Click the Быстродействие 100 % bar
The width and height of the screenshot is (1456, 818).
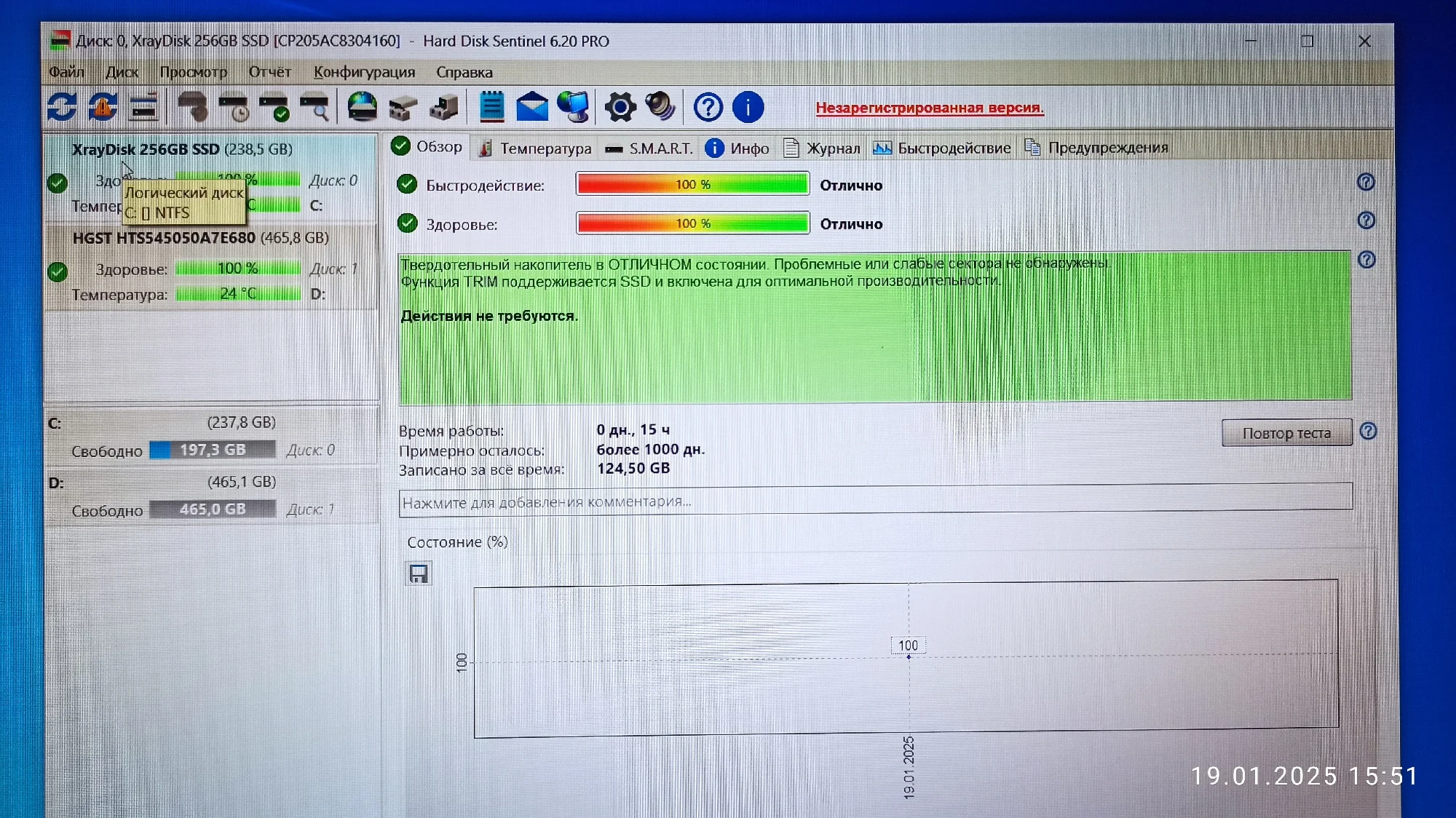[692, 185]
